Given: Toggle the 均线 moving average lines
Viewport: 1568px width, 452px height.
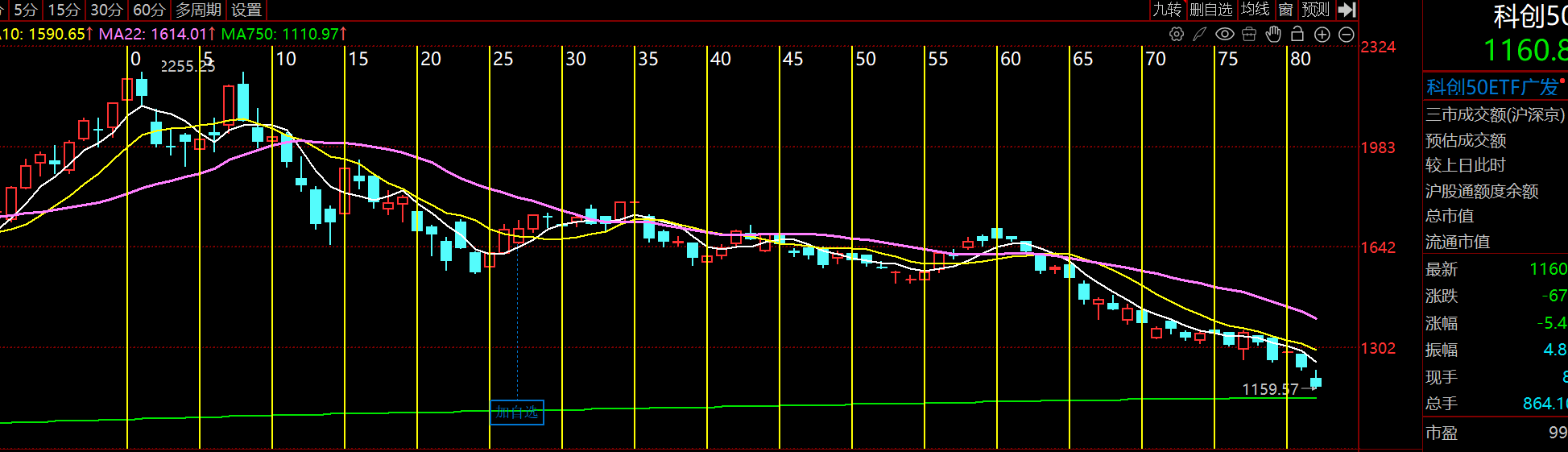Looking at the screenshot, I should (1255, 10).
